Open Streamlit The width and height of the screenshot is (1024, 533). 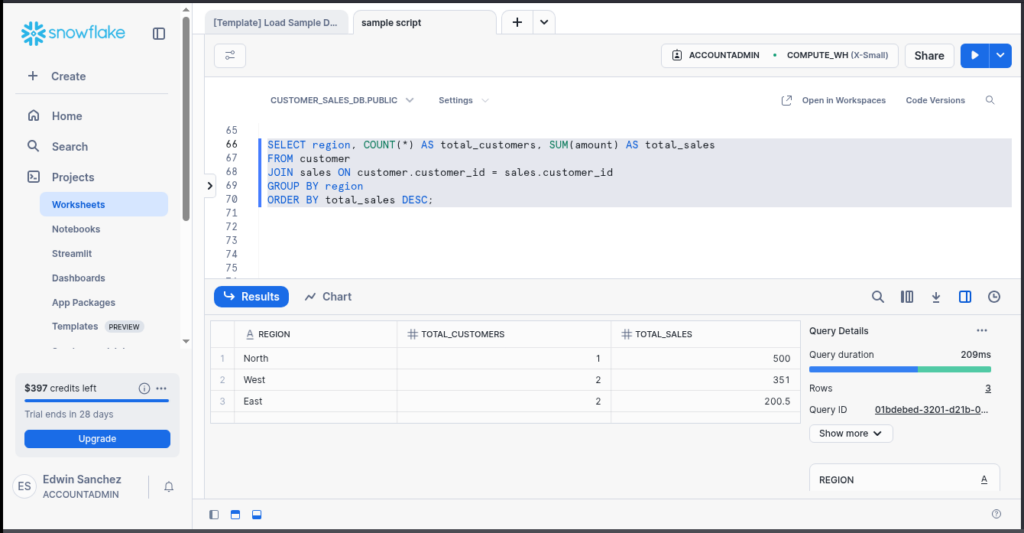(x=72, y=253)
